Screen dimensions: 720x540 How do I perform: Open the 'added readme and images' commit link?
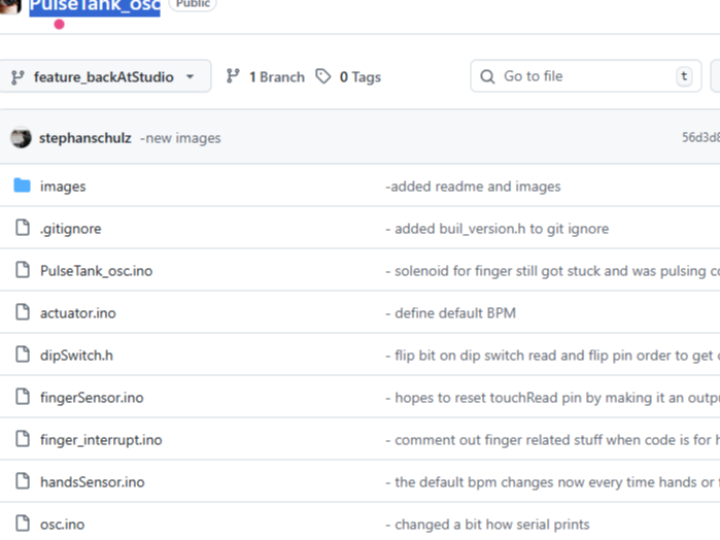tap(473, 186)
